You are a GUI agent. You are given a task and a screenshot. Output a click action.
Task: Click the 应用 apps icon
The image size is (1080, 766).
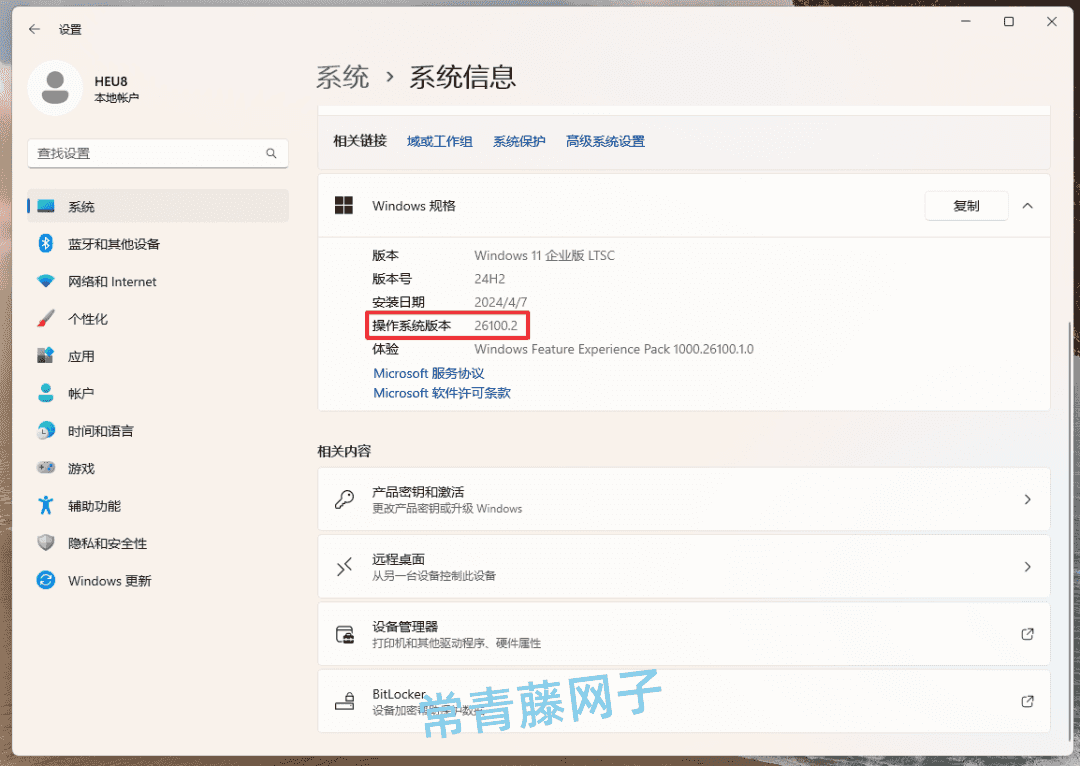(46, 355)
